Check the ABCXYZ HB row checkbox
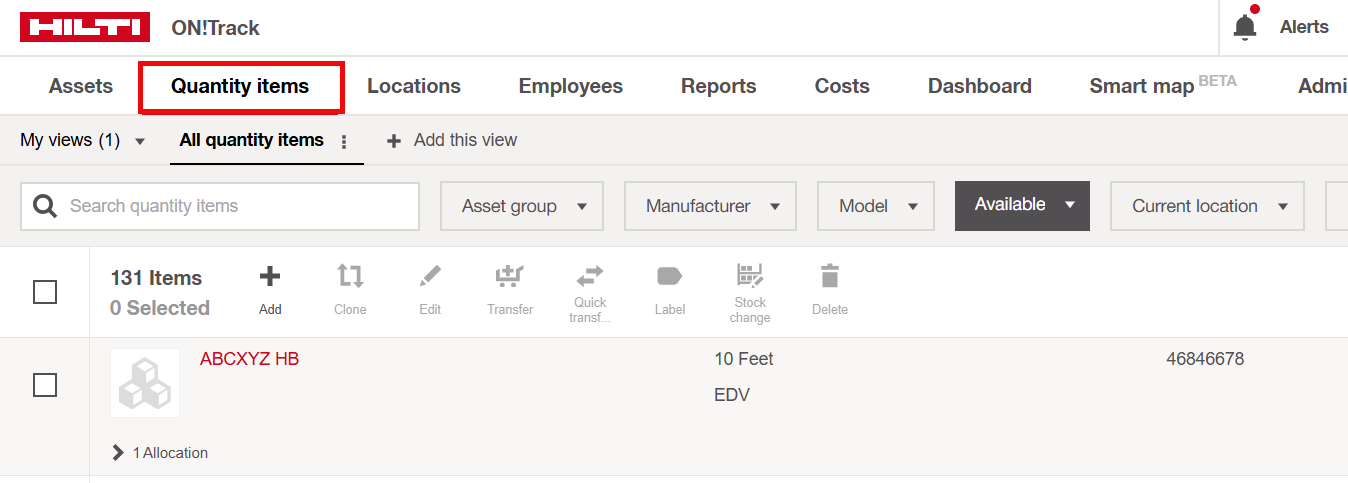Screen dimensions: 1348x483 45,384
